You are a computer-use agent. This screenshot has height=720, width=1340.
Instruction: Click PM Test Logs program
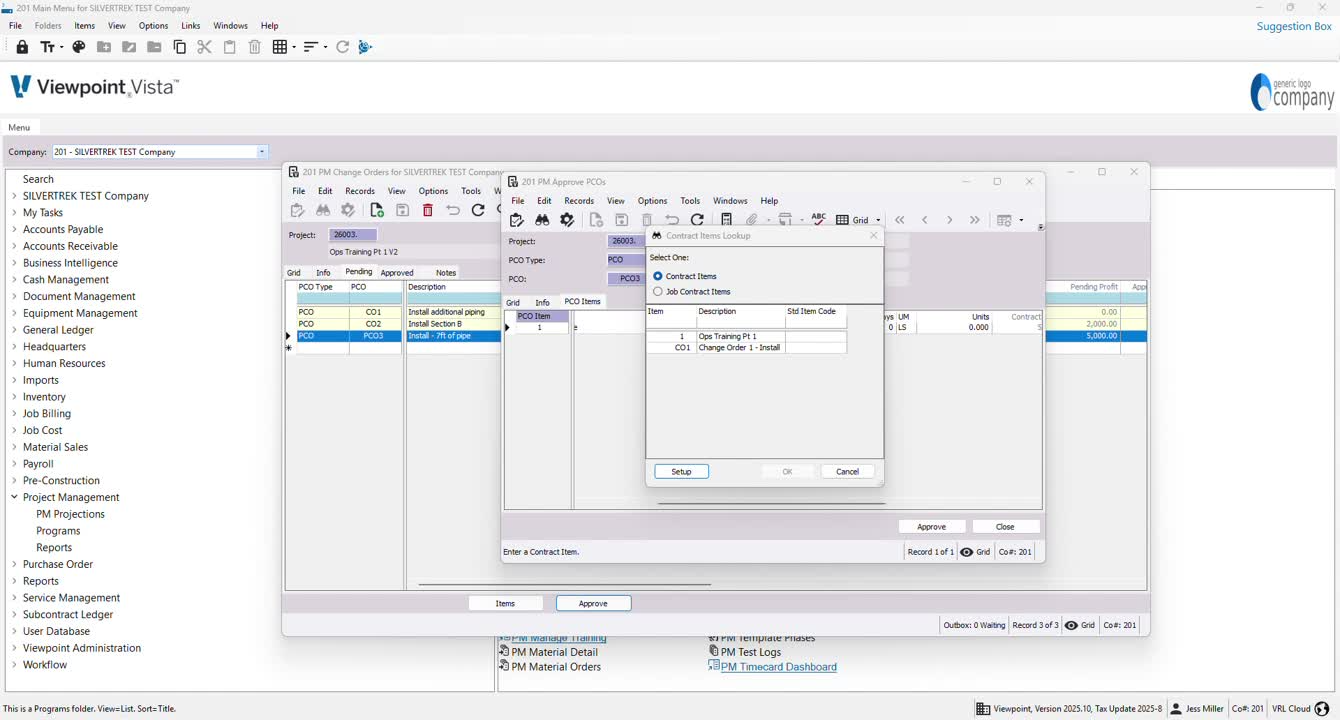click(750, 652)
